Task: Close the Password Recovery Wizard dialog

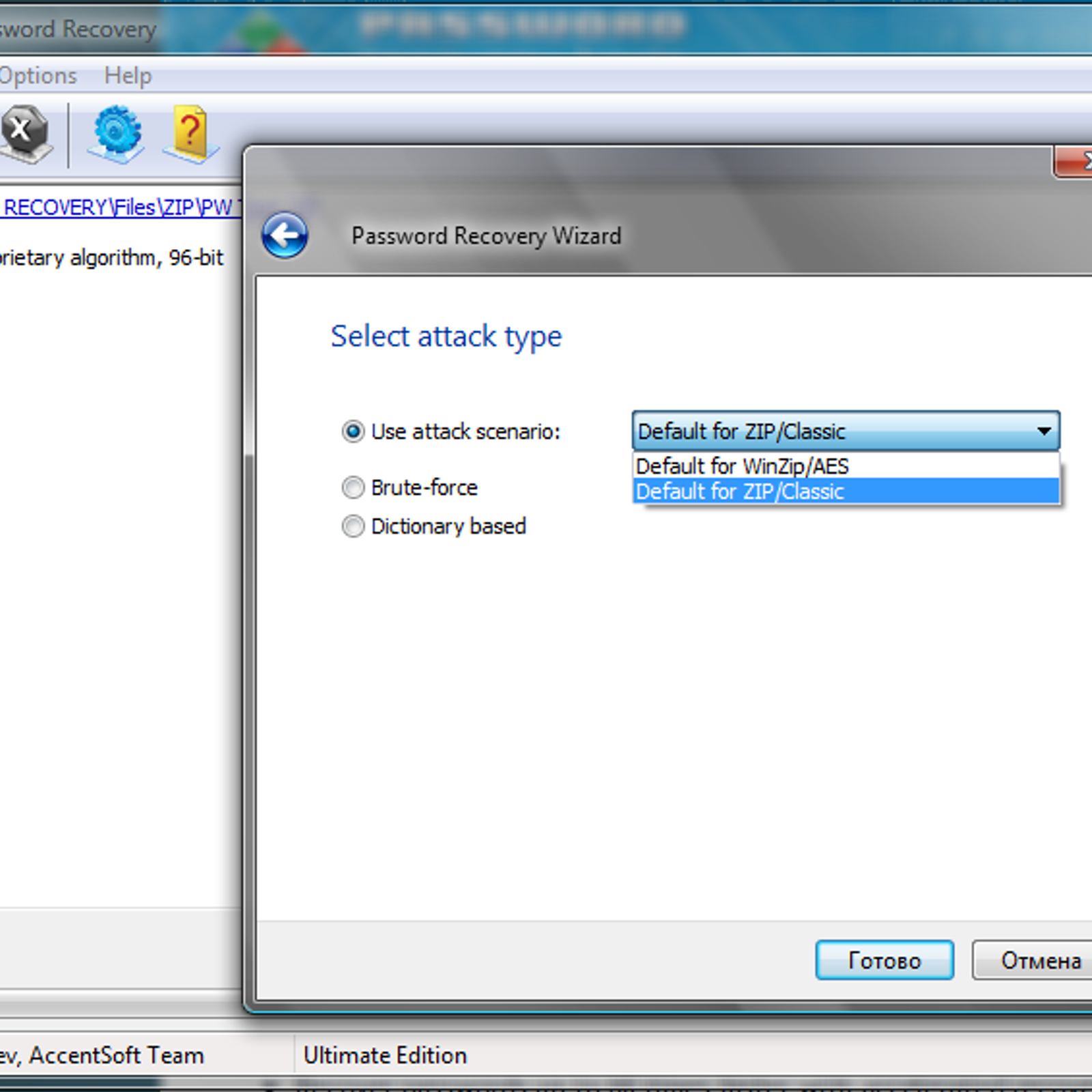Action: tap(1076, 162)
